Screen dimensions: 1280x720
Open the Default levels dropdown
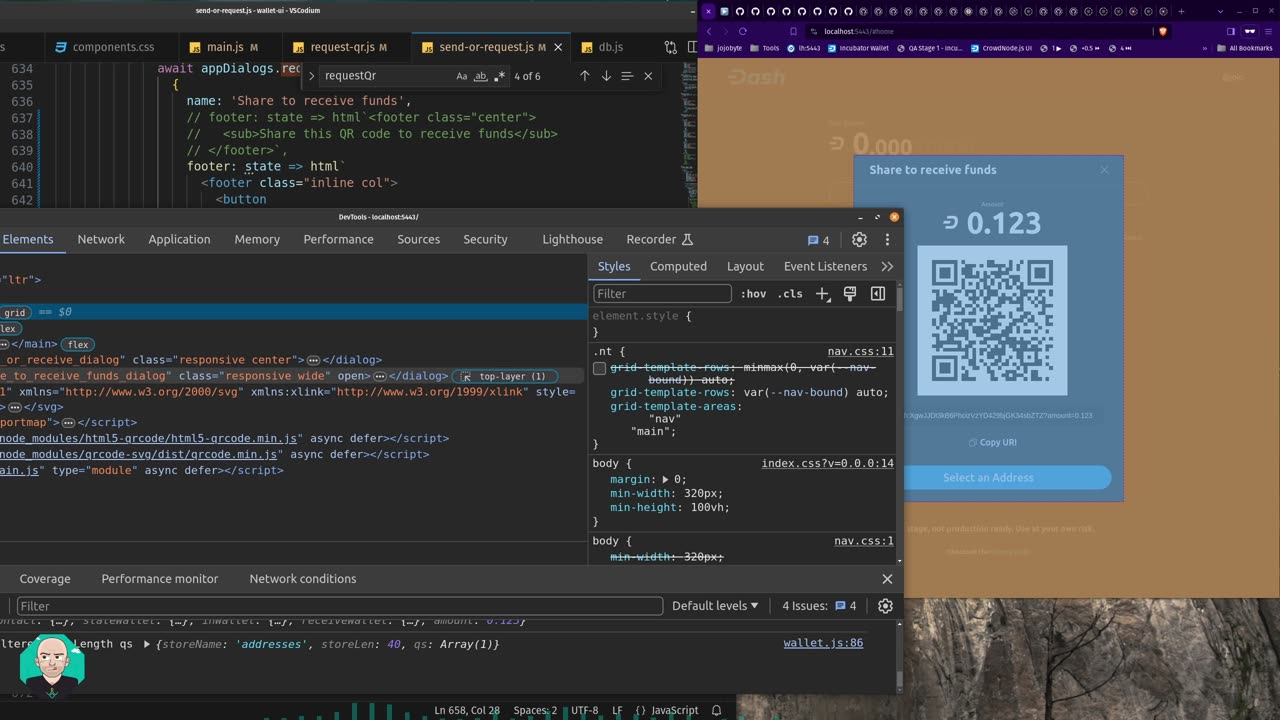715,606
